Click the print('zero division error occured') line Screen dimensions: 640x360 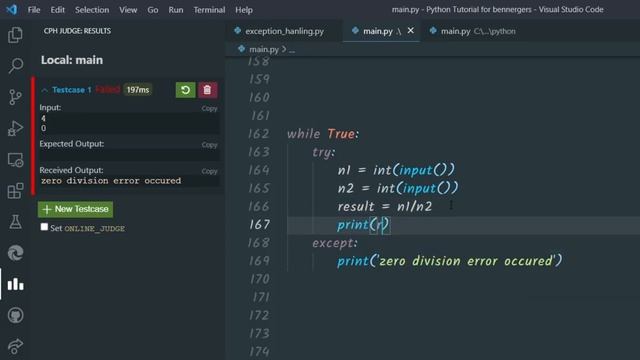(x=449, y=261)
